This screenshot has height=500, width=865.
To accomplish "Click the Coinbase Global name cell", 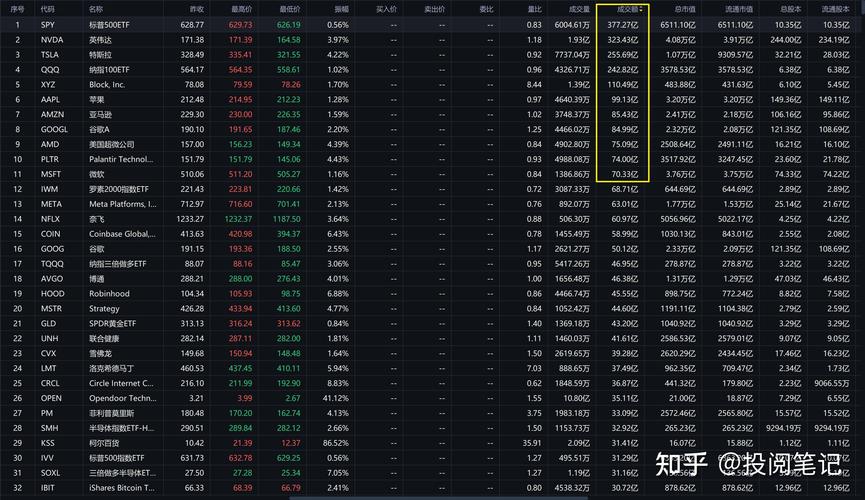I will click(x=122, y=234).
